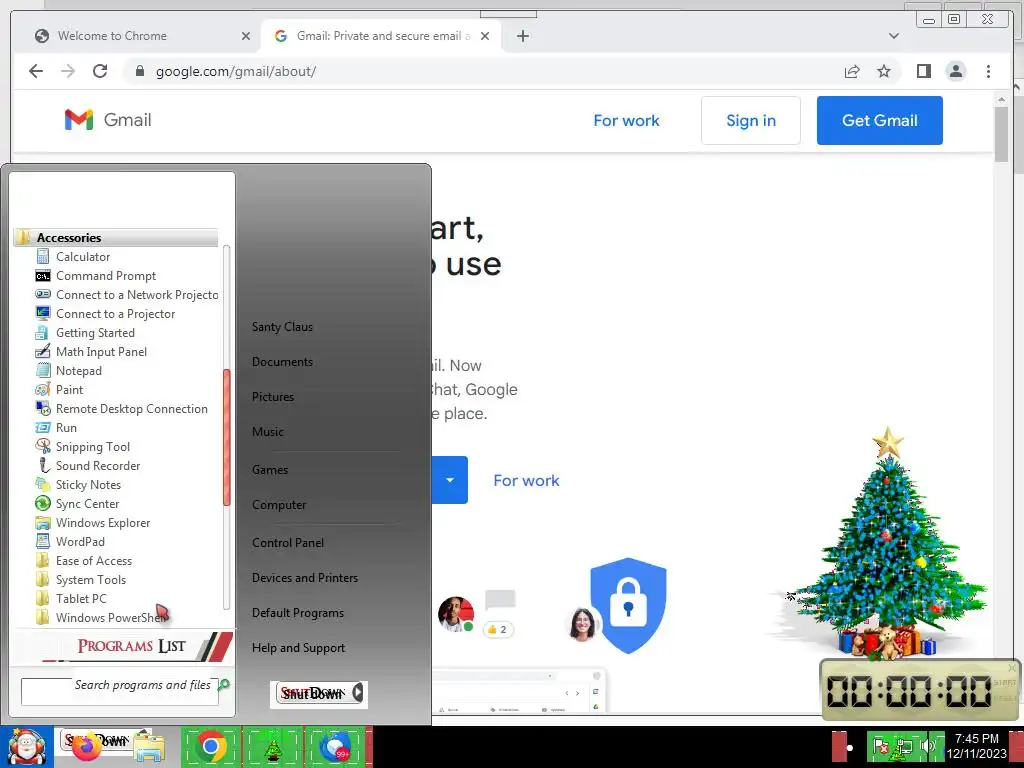Open Chrome icon on taskbar
The width and height of the screenshot is (1024, 768).
pyautogui.click(x=210, y=746)
